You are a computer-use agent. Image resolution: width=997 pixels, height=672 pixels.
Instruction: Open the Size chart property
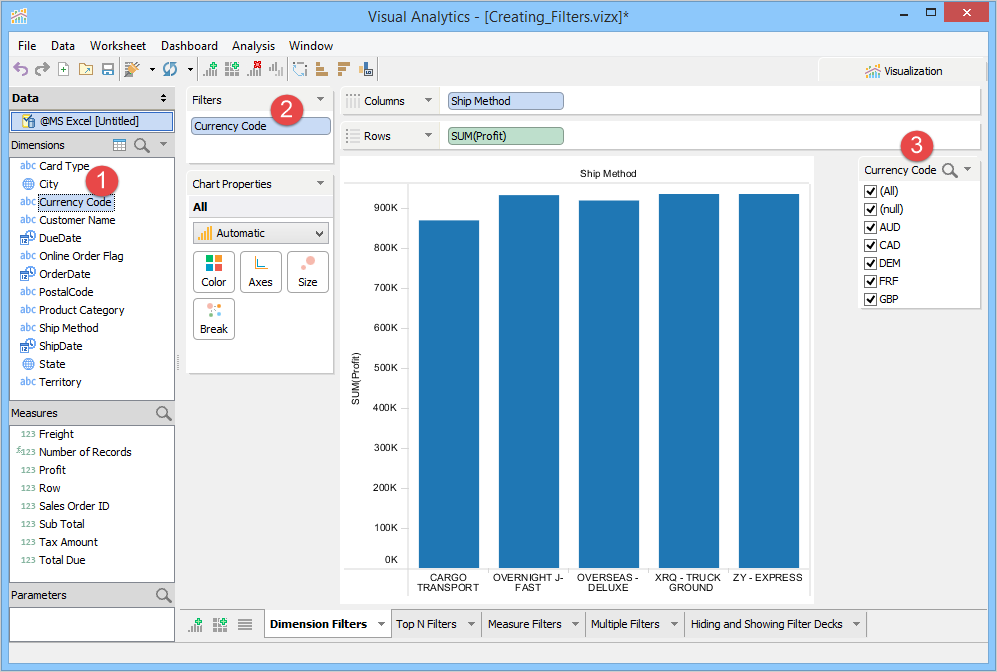(308, 272)
